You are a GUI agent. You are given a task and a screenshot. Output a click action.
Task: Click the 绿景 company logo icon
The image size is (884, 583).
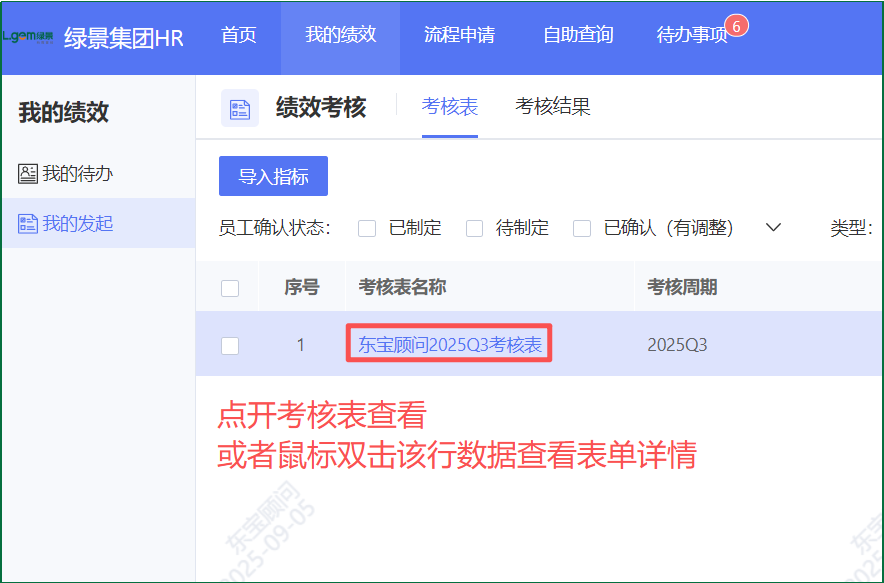(28, 37)
